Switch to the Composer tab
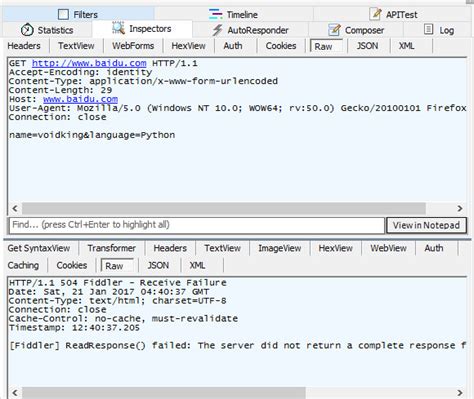474x399 pixels. (356, 30)
